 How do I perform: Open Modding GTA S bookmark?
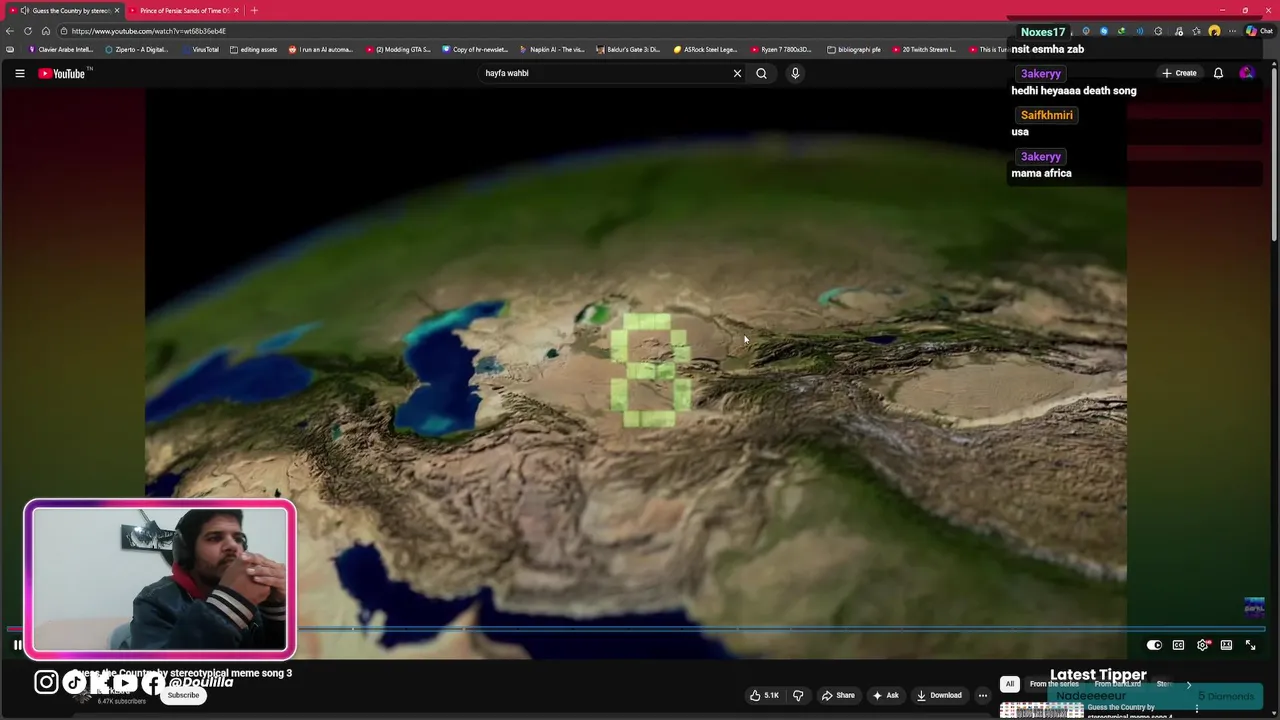point(398,49)
